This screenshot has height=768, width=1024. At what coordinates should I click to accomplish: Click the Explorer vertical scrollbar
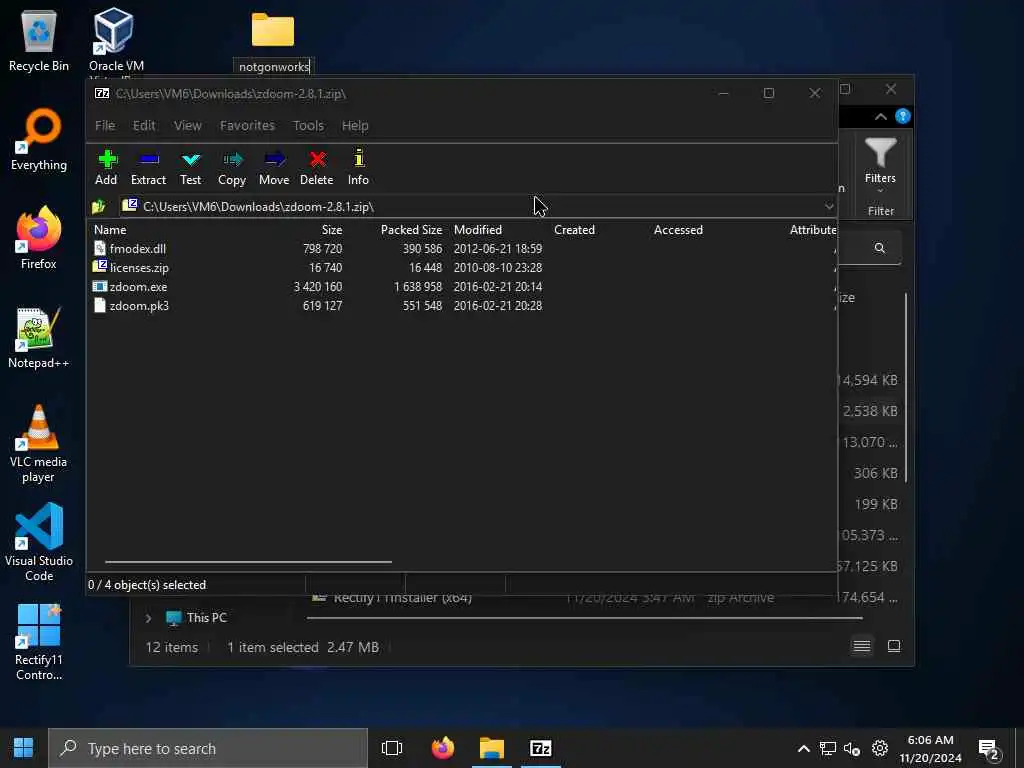coord(906,388)
